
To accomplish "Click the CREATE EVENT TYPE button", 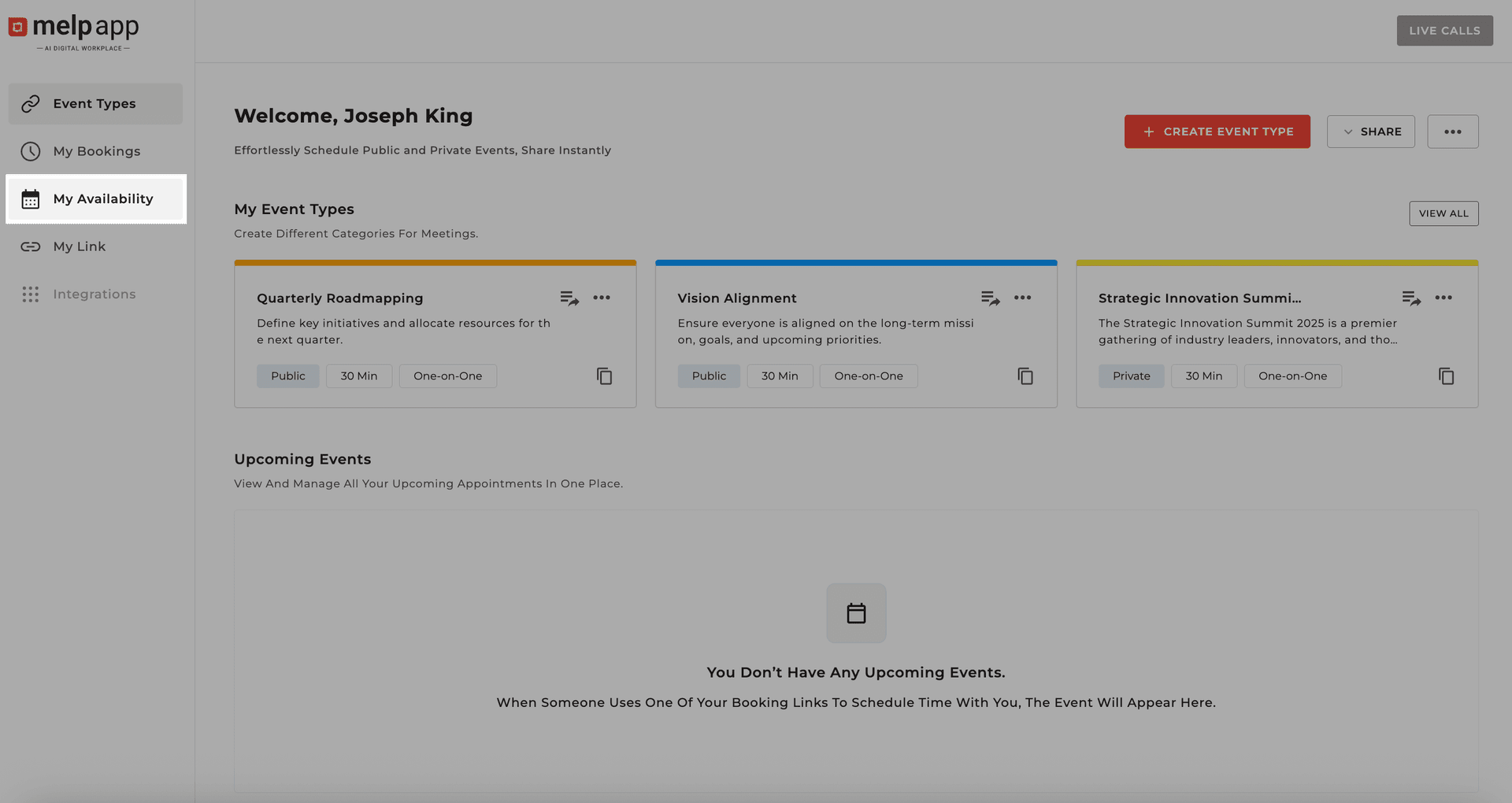I will pyautogui.click(x=1217, y=131).
